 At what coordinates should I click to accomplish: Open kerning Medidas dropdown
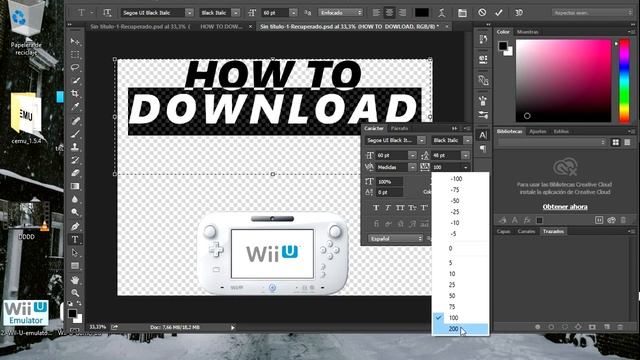click(412, 167)
